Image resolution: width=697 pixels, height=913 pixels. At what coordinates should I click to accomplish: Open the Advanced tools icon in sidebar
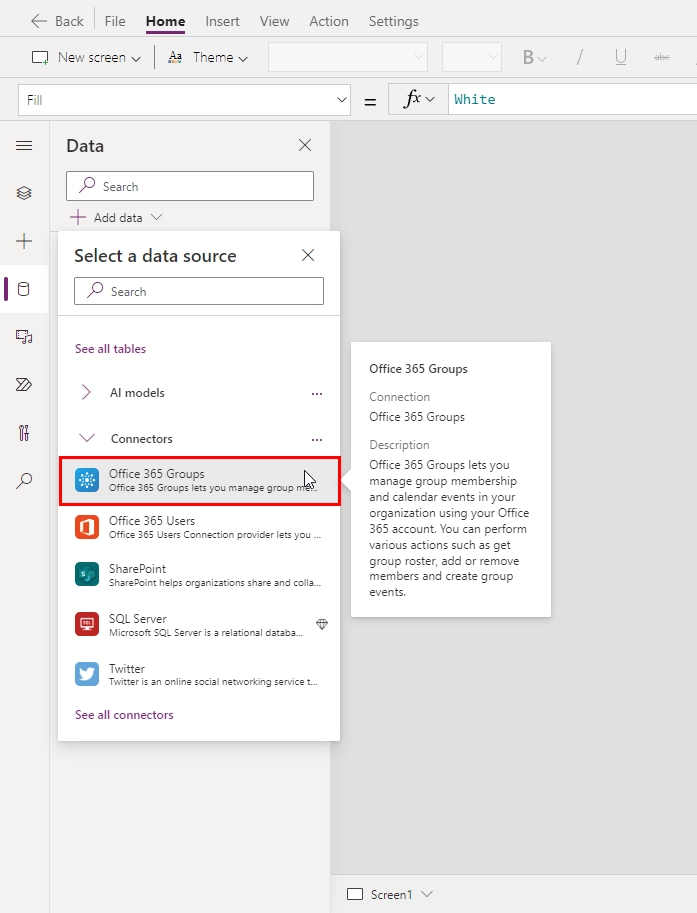point(24,433)
